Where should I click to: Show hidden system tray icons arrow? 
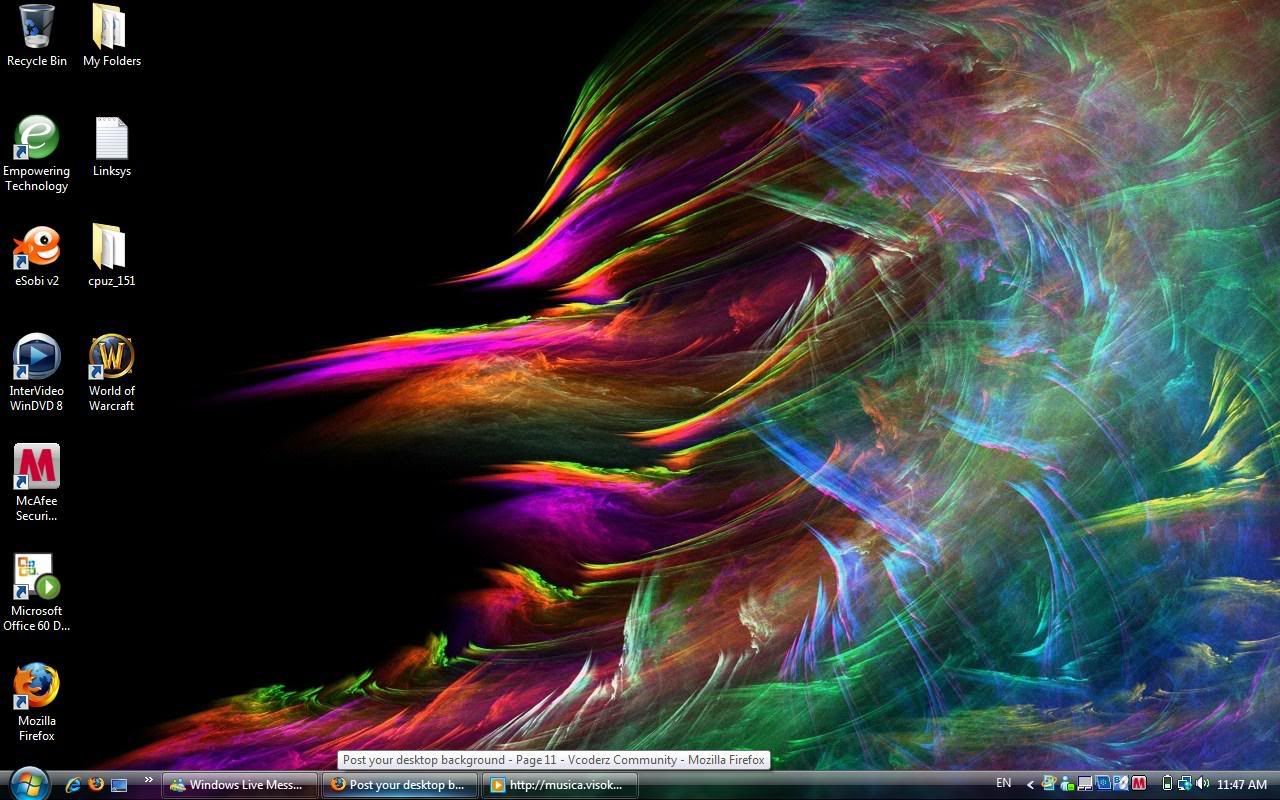[x=1030, y=785]
